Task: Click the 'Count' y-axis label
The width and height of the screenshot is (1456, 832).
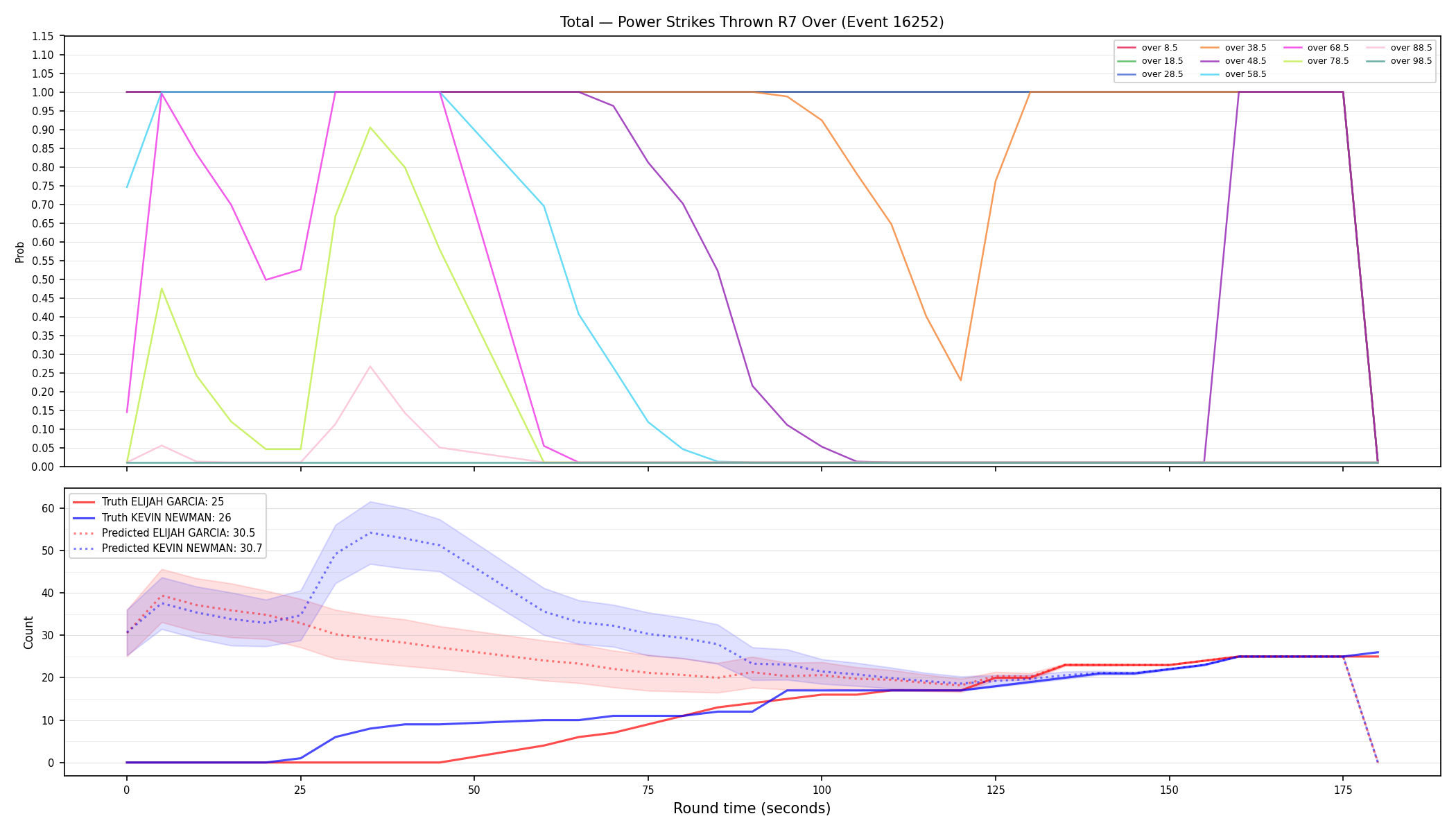Action: click(28, 632)
